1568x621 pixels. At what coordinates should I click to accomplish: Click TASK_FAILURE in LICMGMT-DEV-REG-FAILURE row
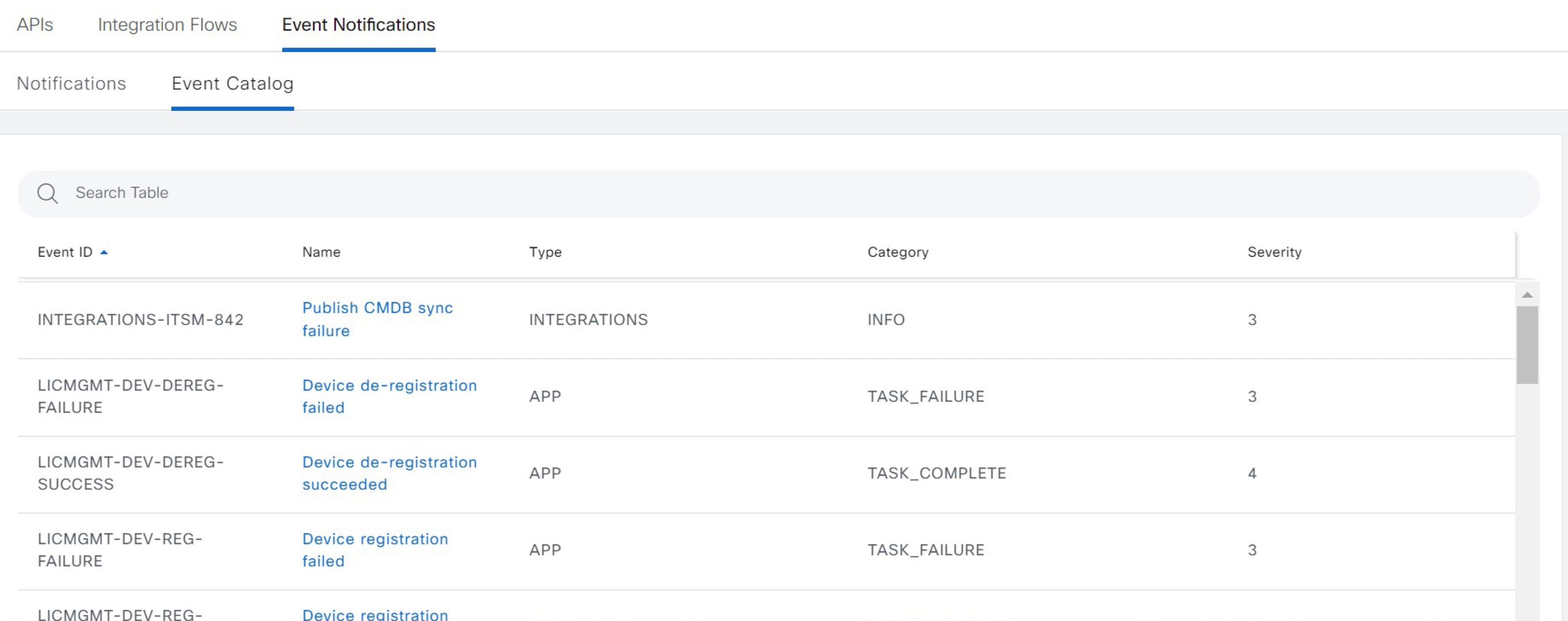click(925, 550)
